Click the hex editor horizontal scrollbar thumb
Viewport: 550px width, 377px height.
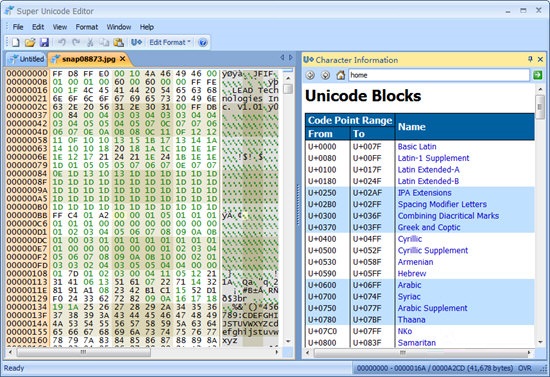pyautogui.click(x=83, y=352)
